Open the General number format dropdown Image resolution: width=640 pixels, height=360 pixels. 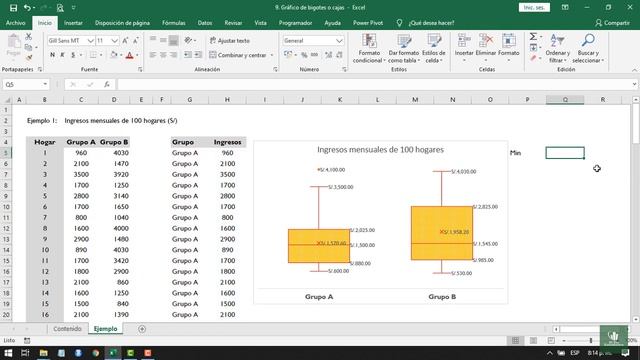point(339,41)
